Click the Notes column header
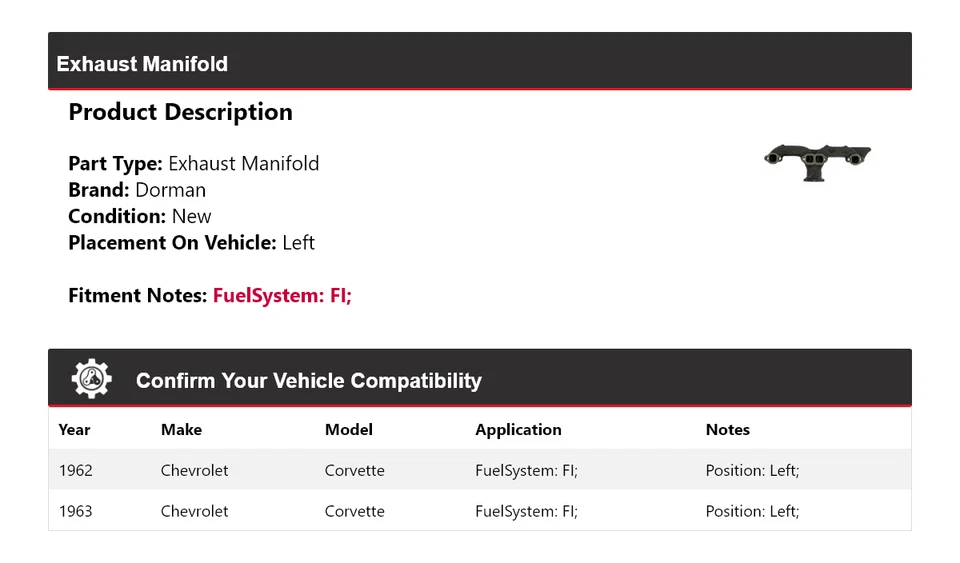The image size is (960, 563). [727, 430]
